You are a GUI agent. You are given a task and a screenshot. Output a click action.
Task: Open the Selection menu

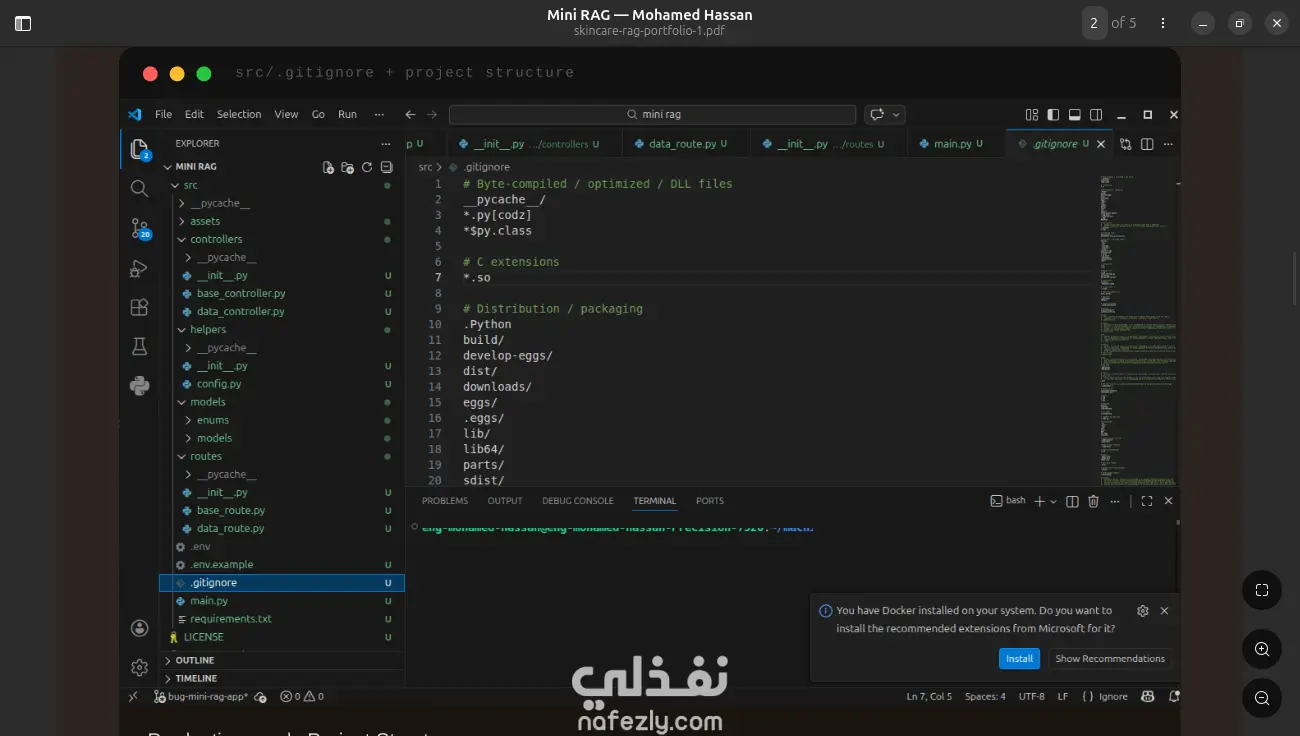[239, 114]
